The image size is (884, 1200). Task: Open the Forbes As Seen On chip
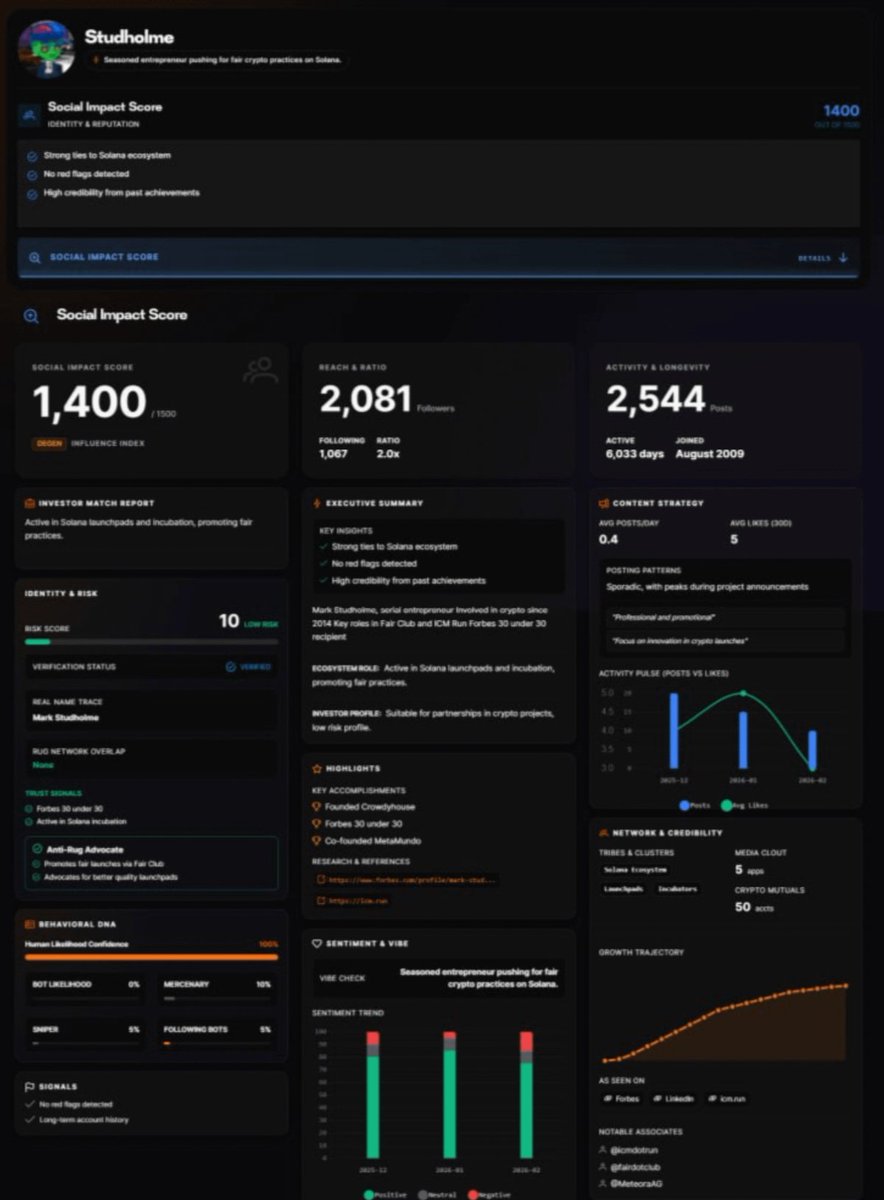pyautogui.click(x=621, y=1098)
